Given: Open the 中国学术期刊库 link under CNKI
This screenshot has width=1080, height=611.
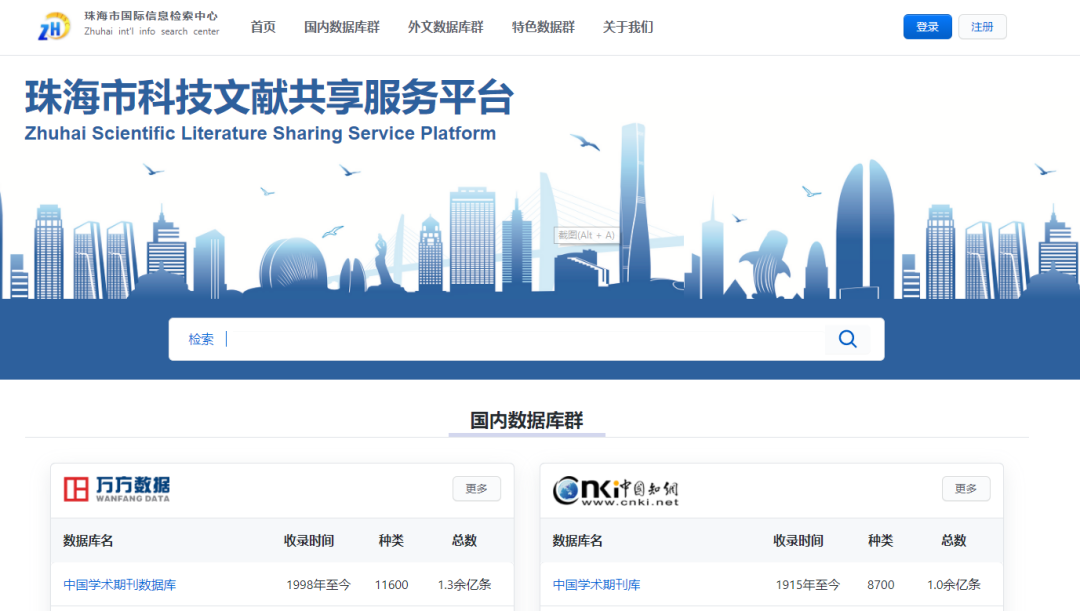Looking at the screenshot, I should (596, 585).
